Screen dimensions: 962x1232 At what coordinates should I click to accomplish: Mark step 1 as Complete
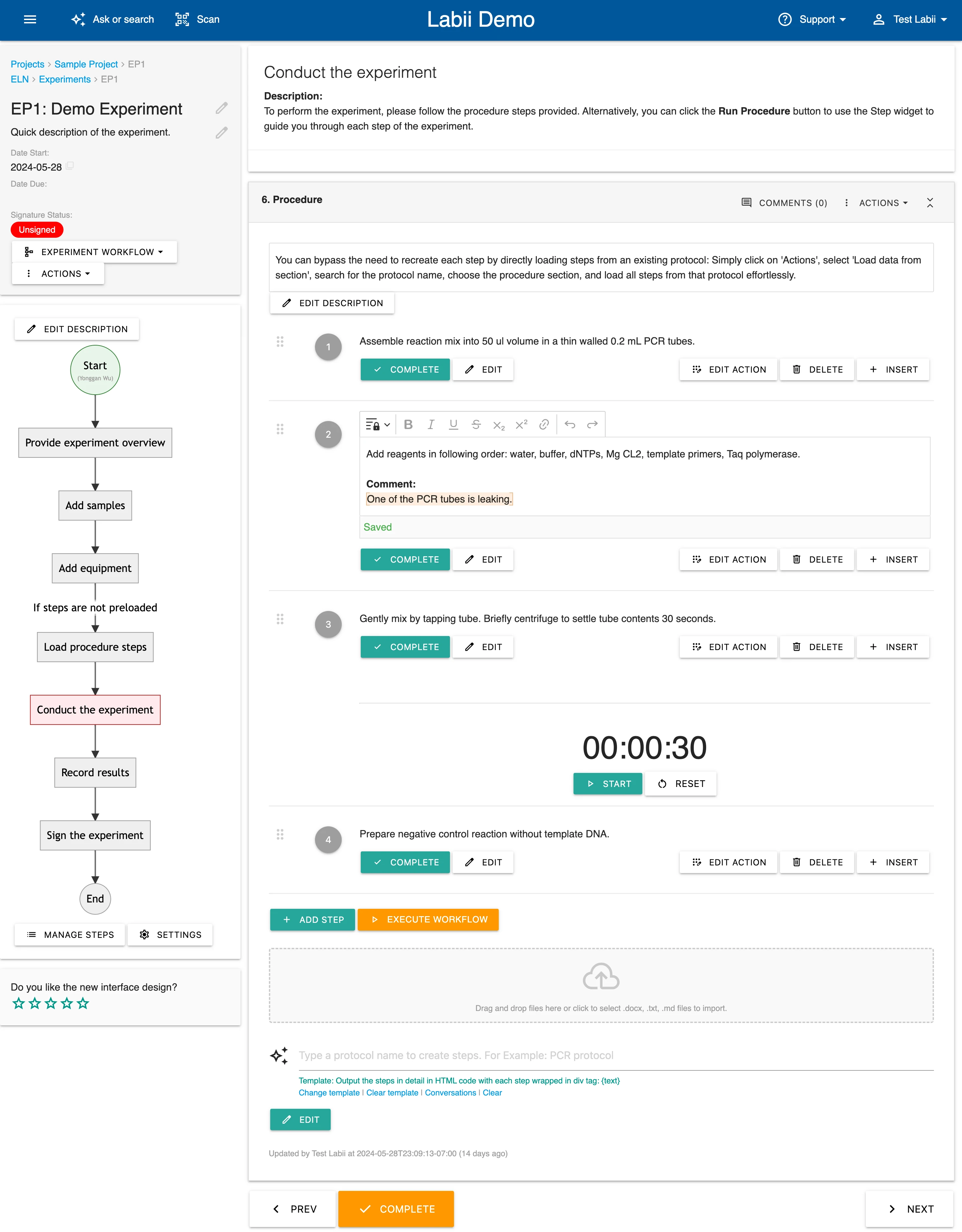coord(405,370)
